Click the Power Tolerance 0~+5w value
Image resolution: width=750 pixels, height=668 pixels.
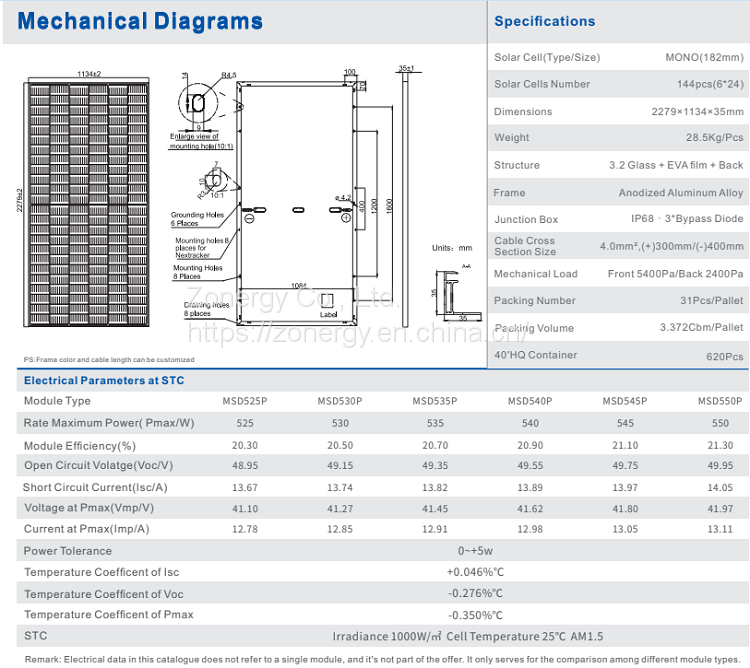[475, 550]
